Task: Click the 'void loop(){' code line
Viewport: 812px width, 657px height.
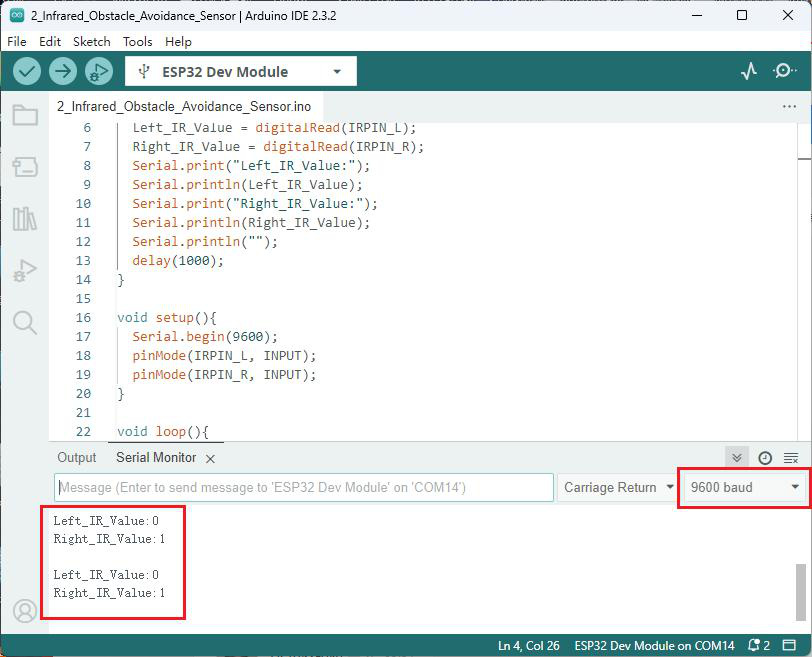Action: pos(163,432)
